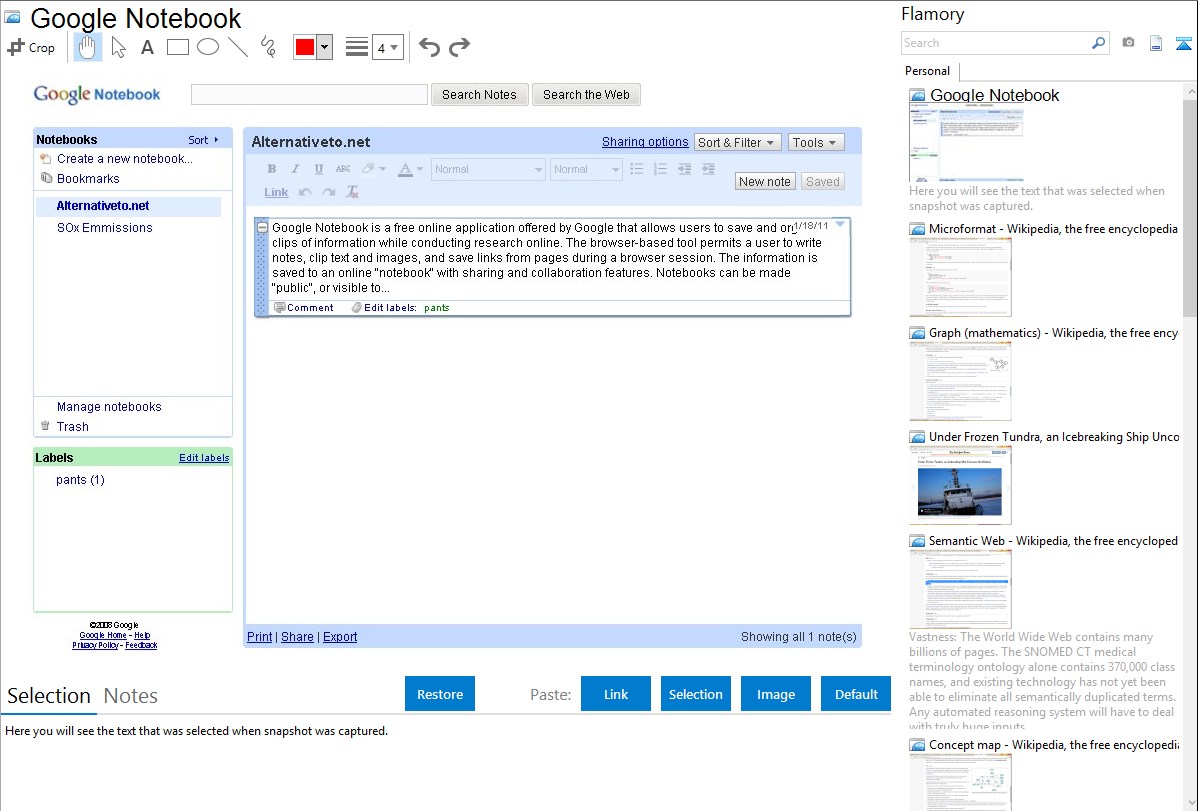
Task: Click Create a new notebook
Action: (125, 159)
